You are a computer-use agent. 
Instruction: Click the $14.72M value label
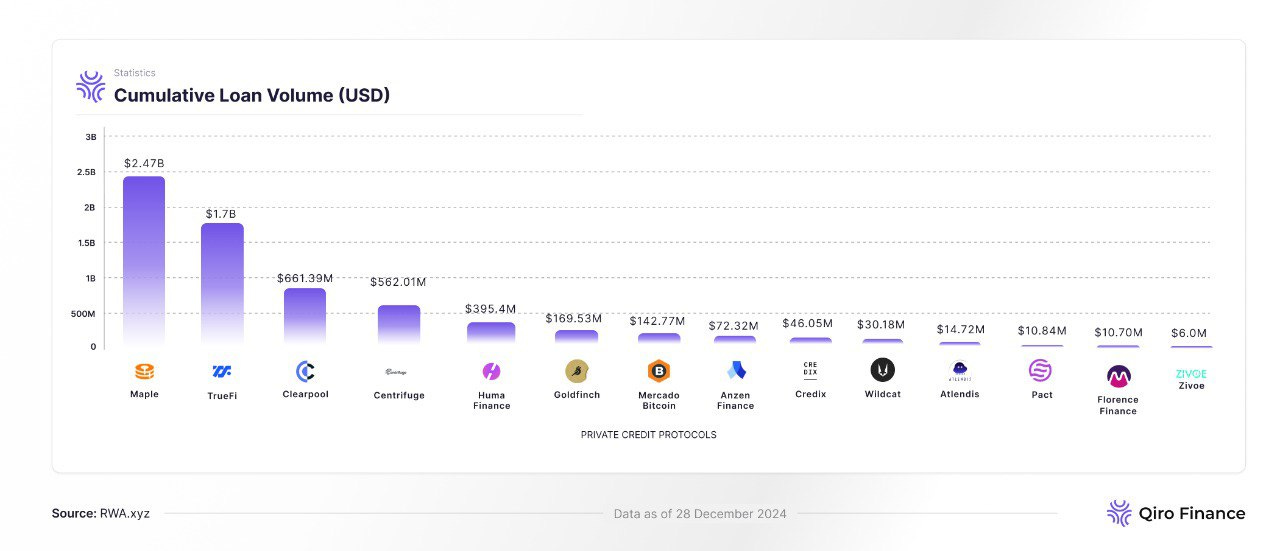click(961, 329)
